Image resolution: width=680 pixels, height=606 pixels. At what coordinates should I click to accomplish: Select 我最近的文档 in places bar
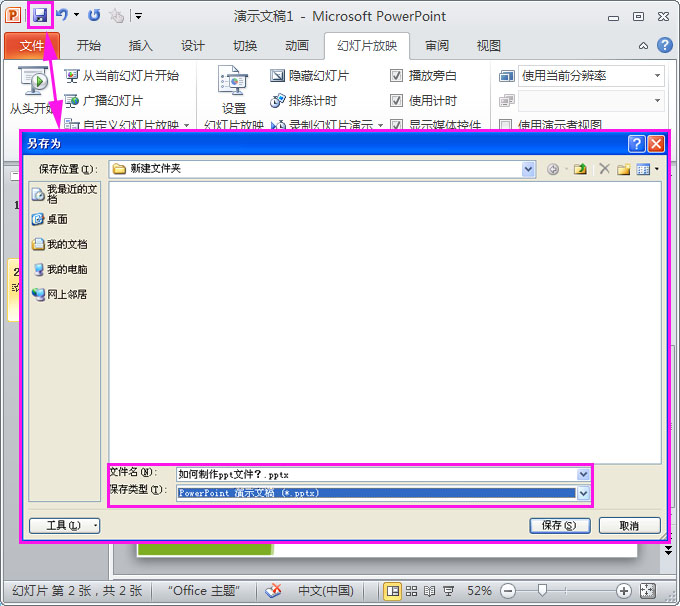tap(65, 194)
